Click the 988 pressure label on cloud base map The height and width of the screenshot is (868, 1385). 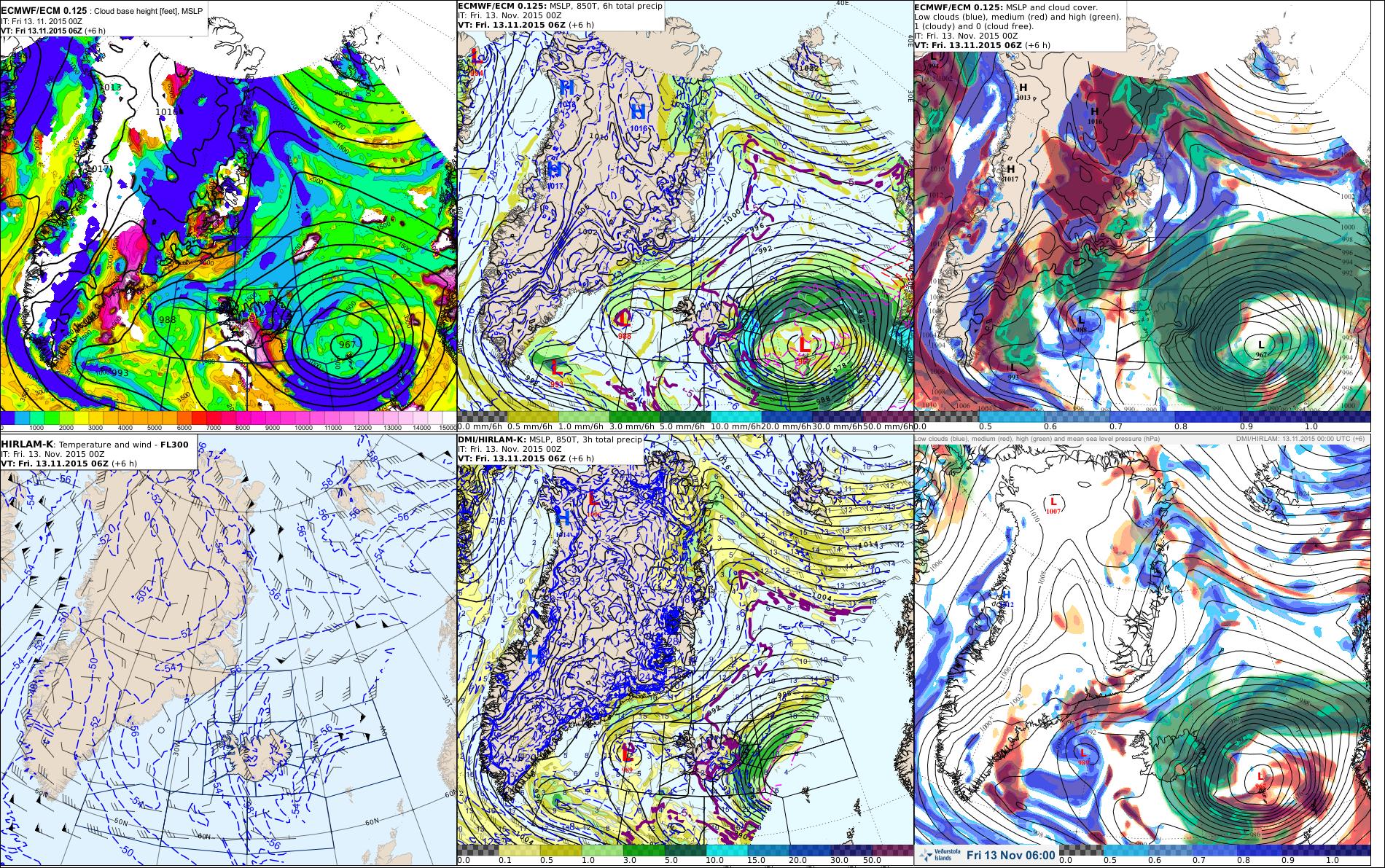(x=167, y=319)
